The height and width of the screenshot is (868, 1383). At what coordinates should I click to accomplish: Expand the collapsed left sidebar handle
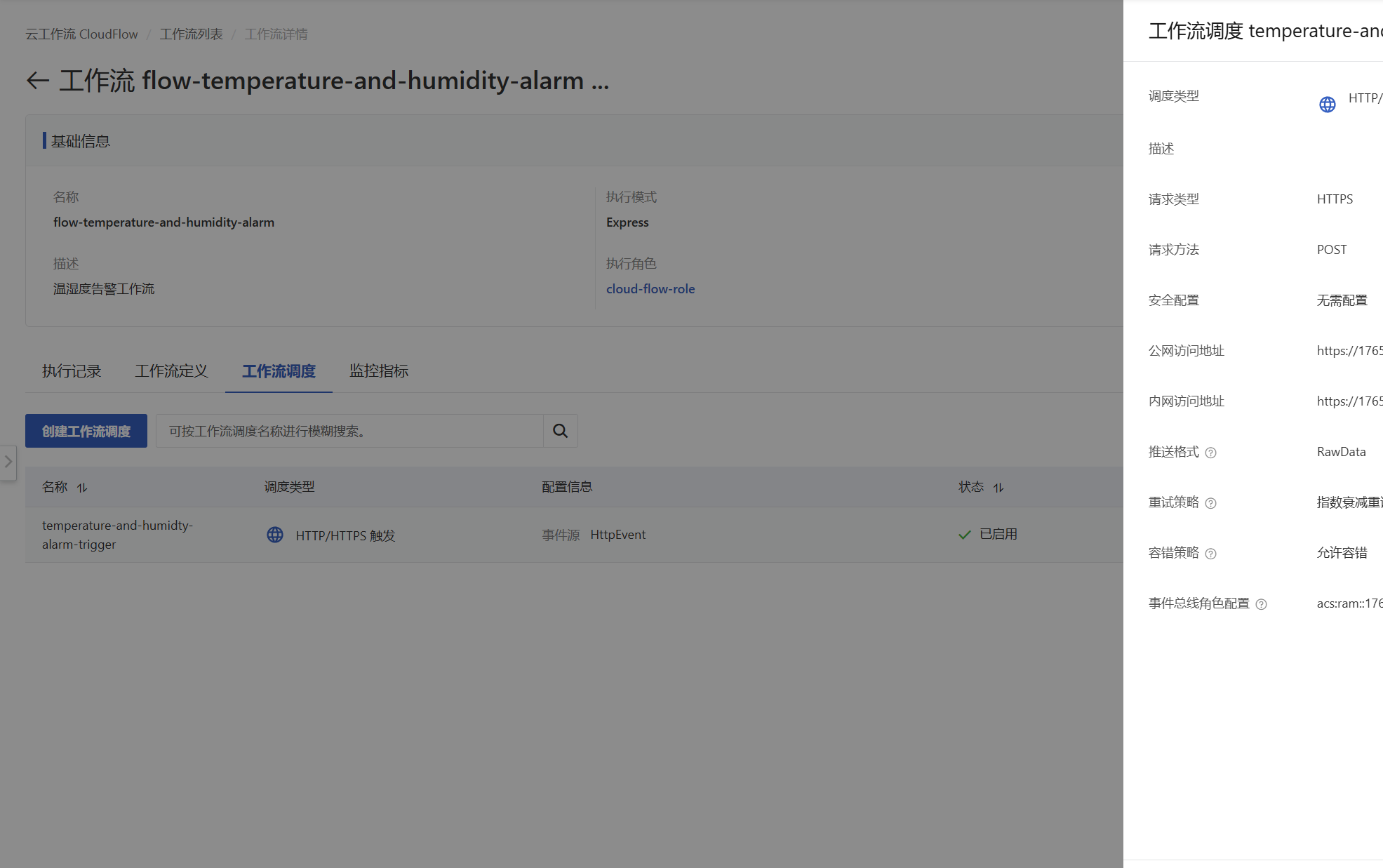8,462
